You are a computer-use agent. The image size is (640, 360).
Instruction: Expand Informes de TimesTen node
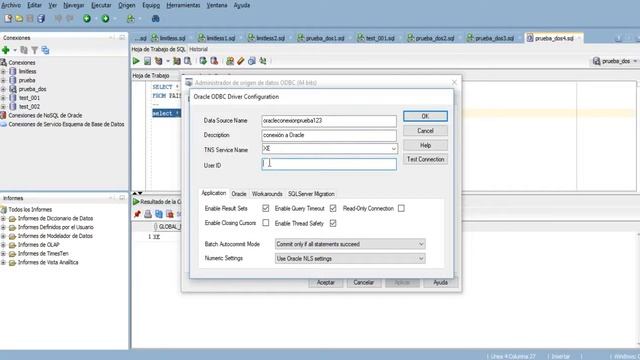coord(4,254)
